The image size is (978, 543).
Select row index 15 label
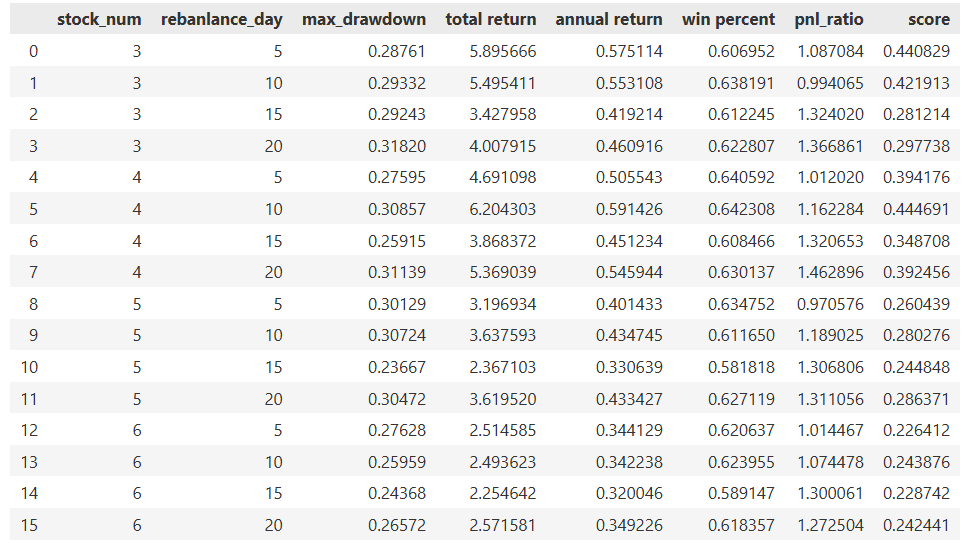[x=29, y=525]
